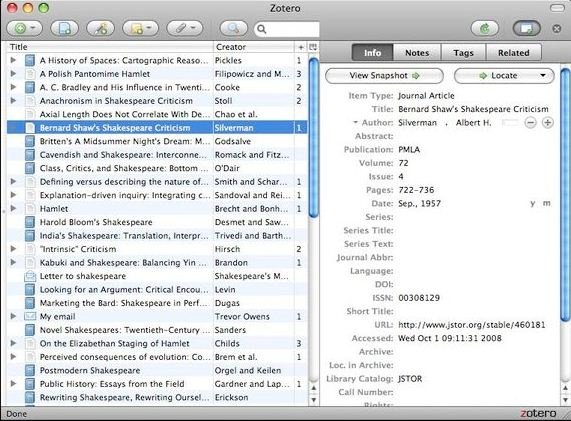This screenshot has width=571, height=421.
Task: Select On the Elizabethan Staging of Hamlet
Action: point(157,343)
